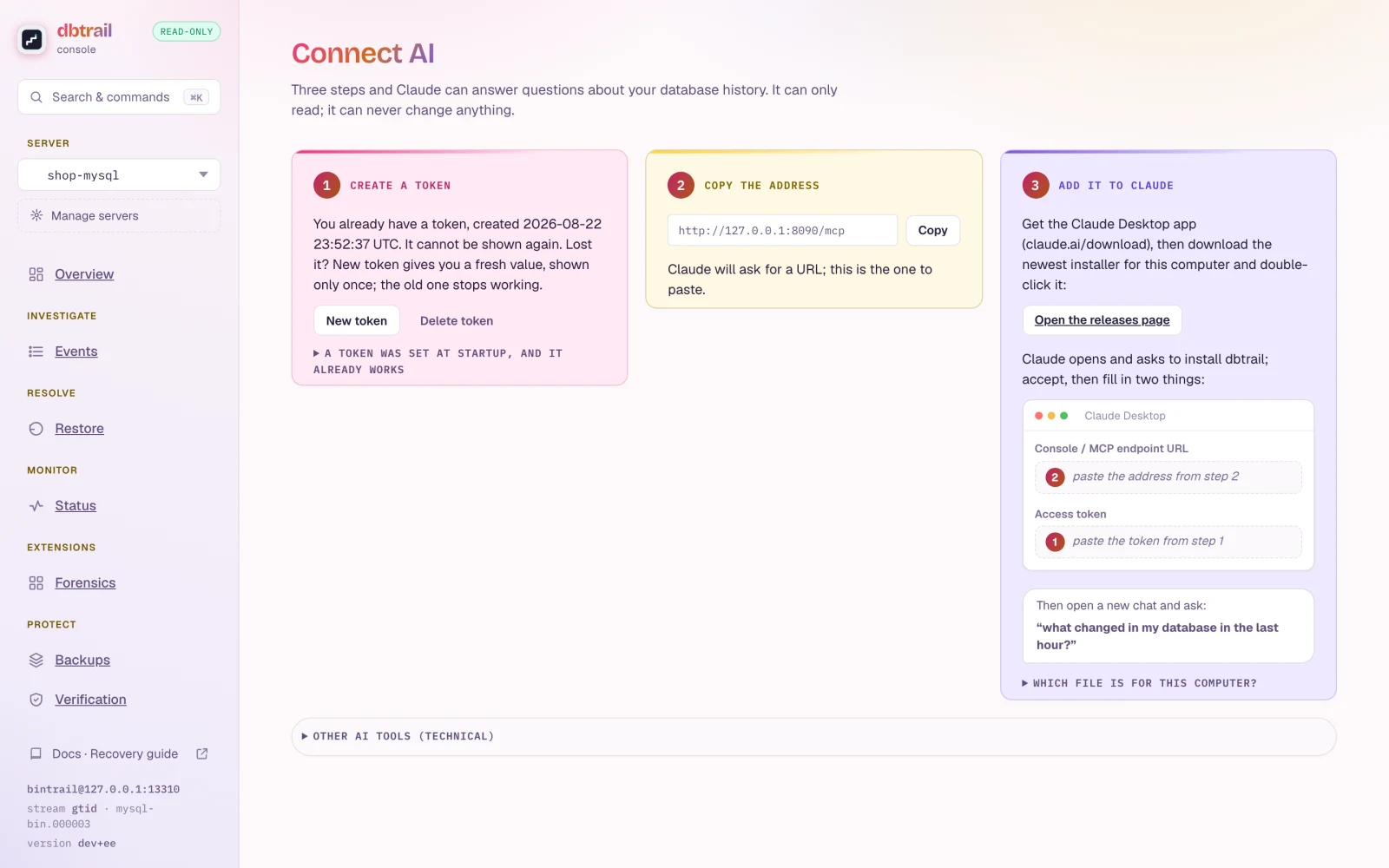Screen dimensions: 1389x868
Task: Click the Docs book icon
Action: coord(36,753)
